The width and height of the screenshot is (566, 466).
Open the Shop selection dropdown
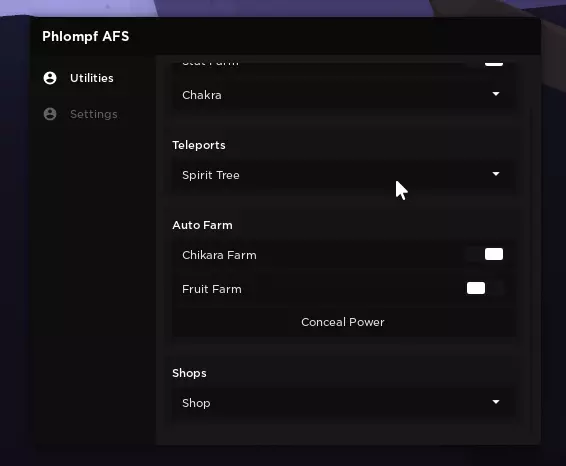click(343, 402)
